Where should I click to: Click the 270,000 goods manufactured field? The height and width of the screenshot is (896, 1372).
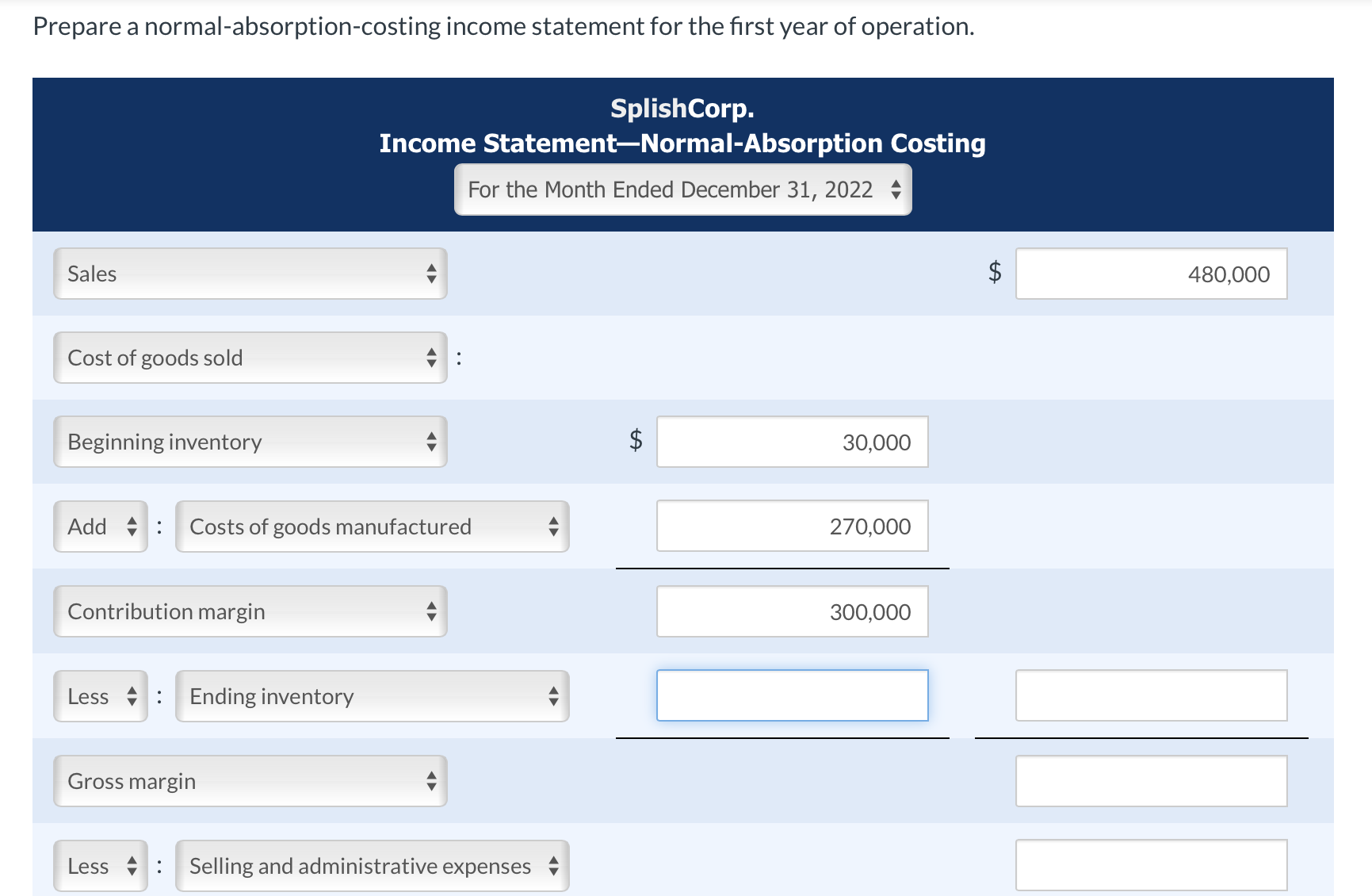(x=792, y=526)
